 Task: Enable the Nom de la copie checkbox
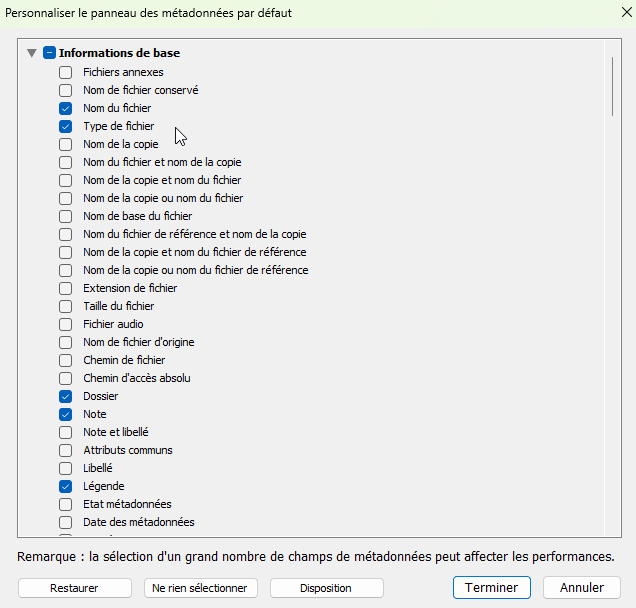point(66,144)
